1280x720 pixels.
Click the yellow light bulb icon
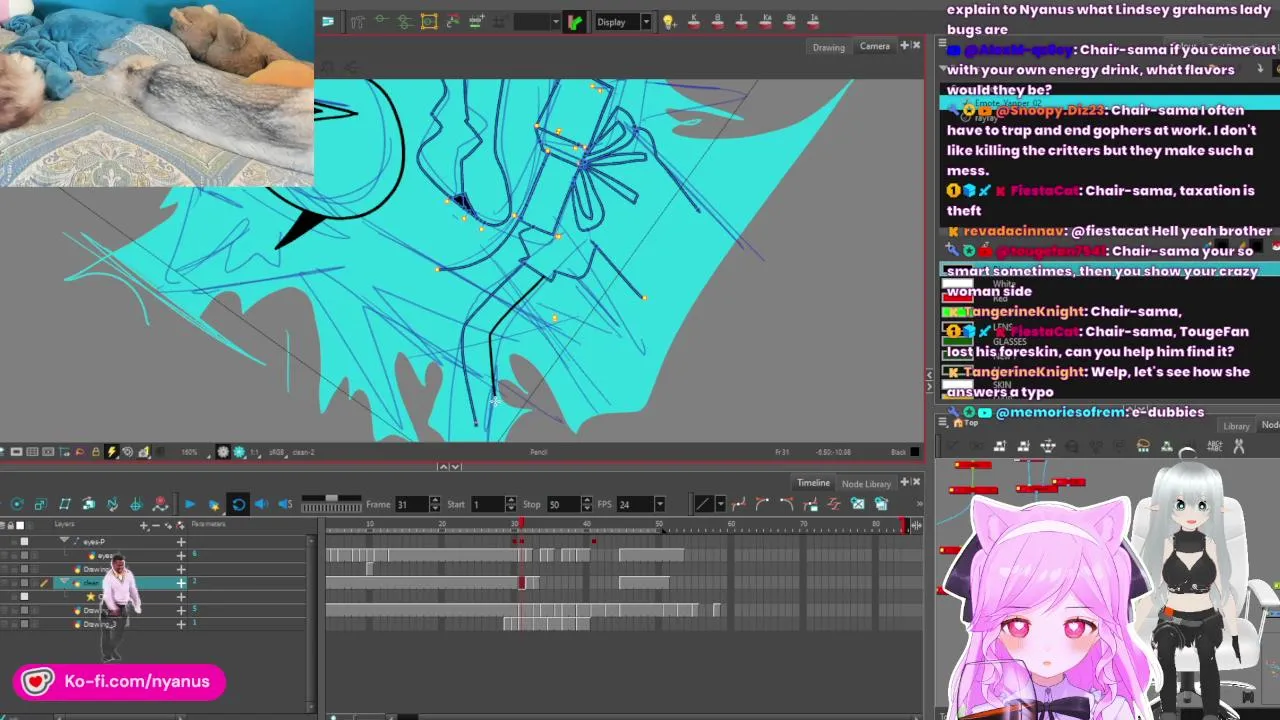click(669, 22)
